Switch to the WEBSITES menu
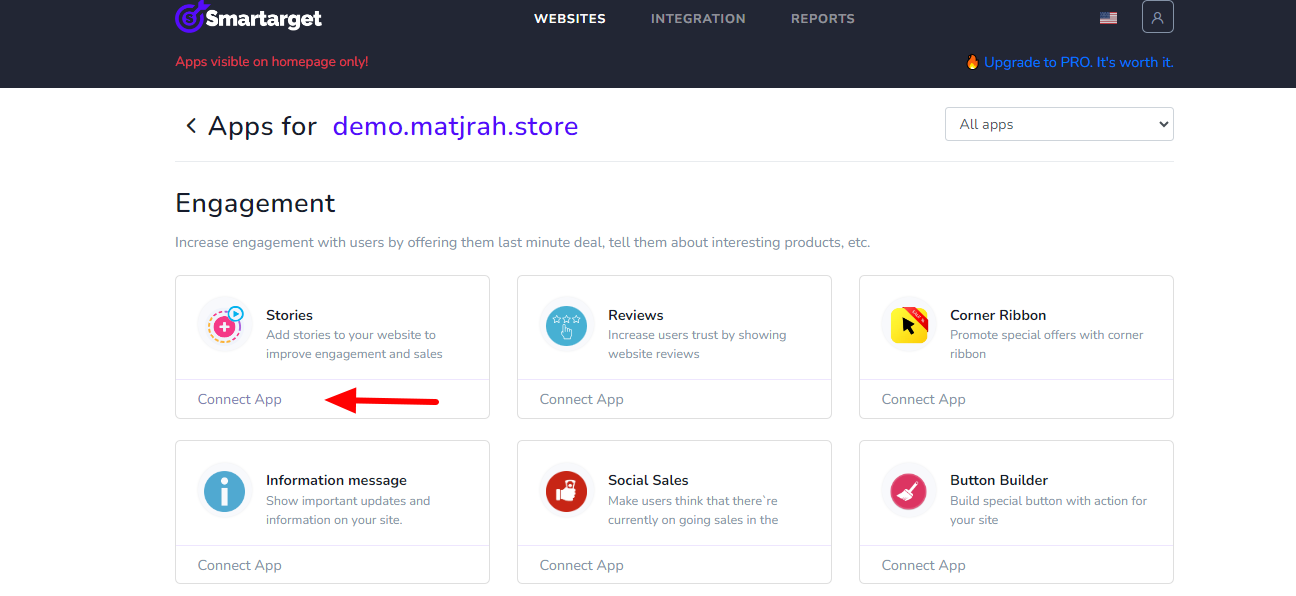1296x596 pixels. coord(570,18)
